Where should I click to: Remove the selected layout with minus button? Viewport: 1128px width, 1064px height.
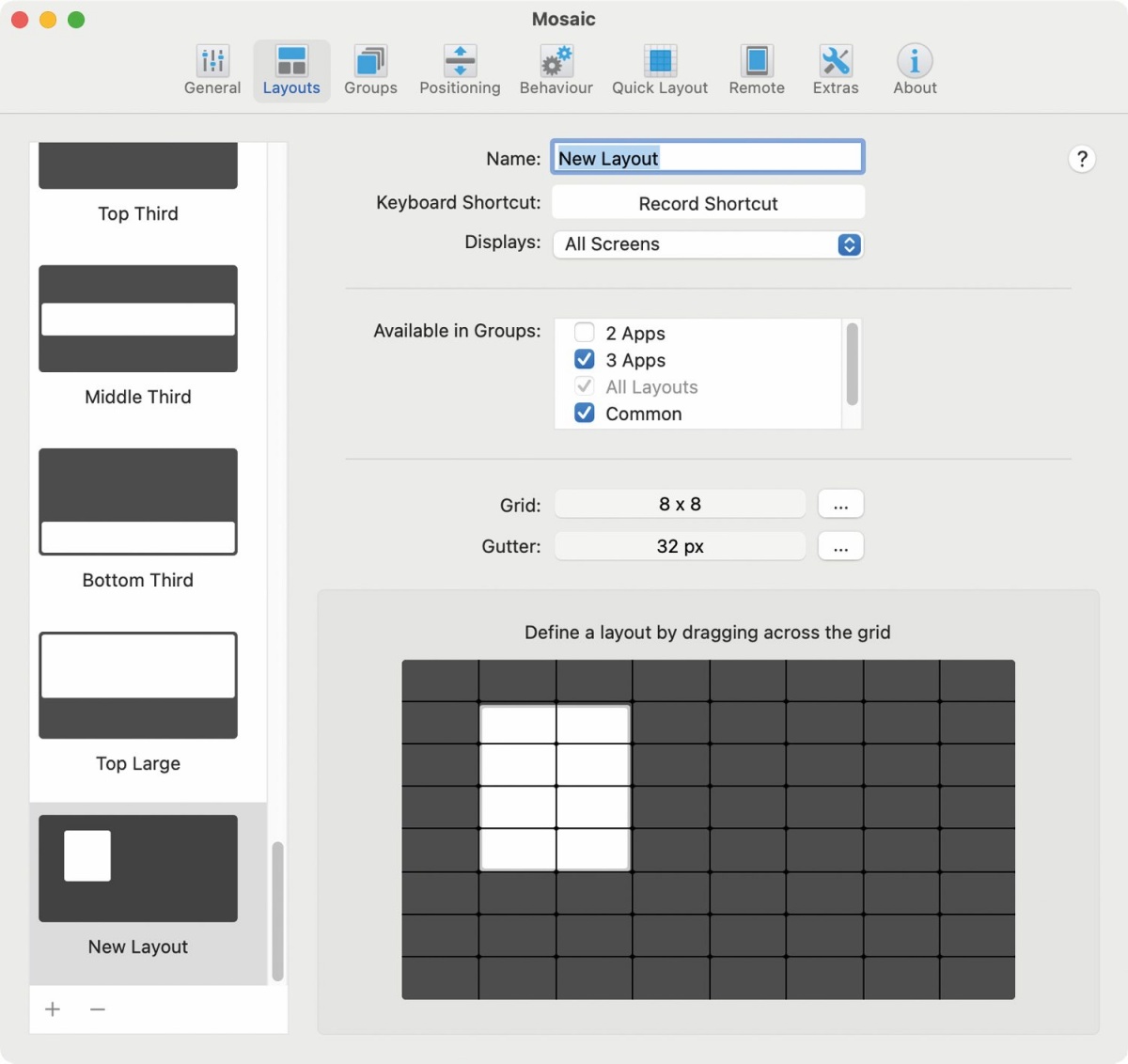point(98,1009)
